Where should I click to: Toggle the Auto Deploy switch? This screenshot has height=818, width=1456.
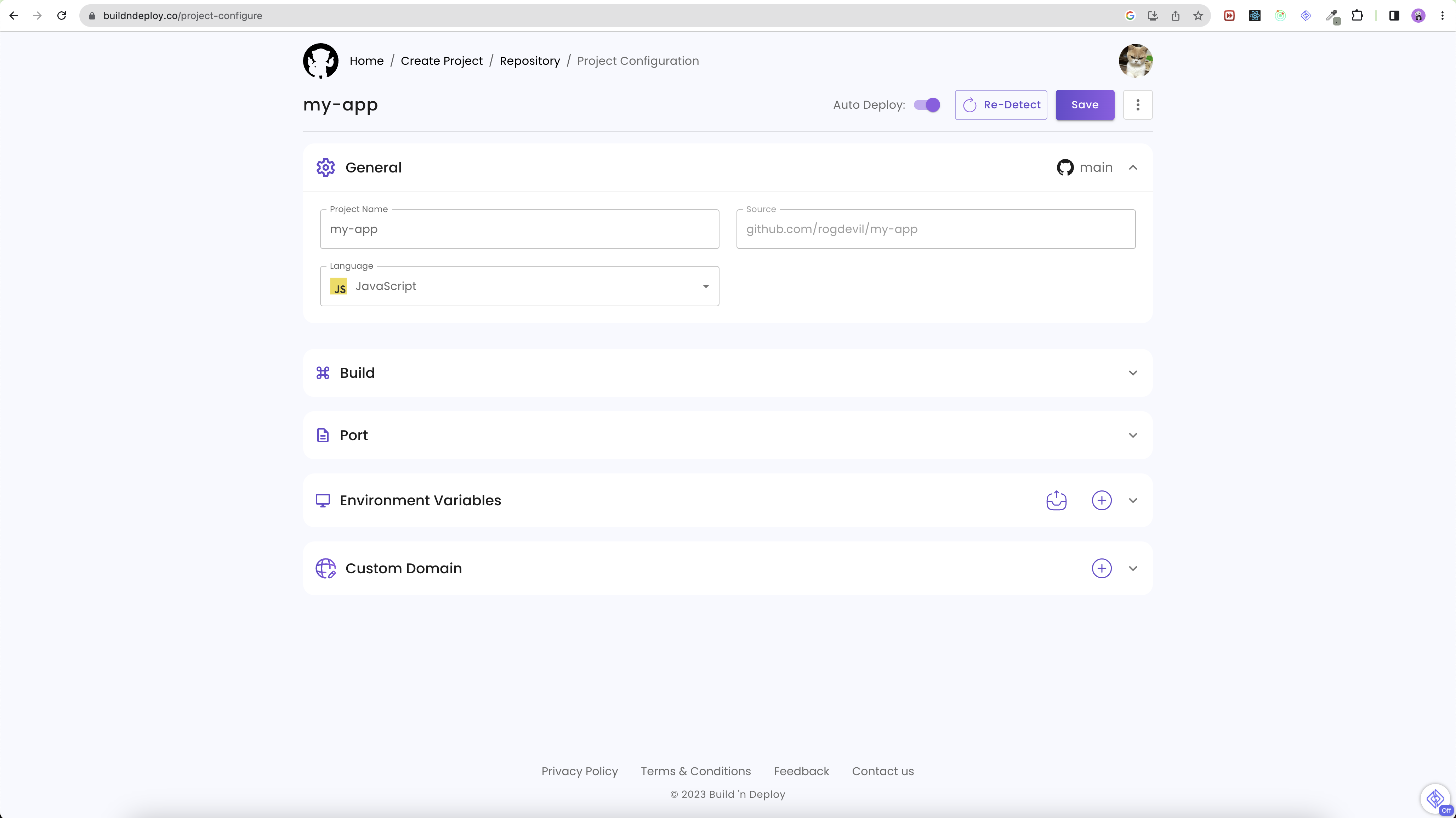[927, 104]
